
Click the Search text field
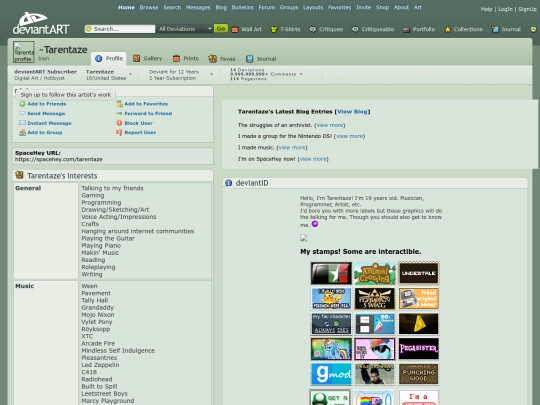coord(120,29)
